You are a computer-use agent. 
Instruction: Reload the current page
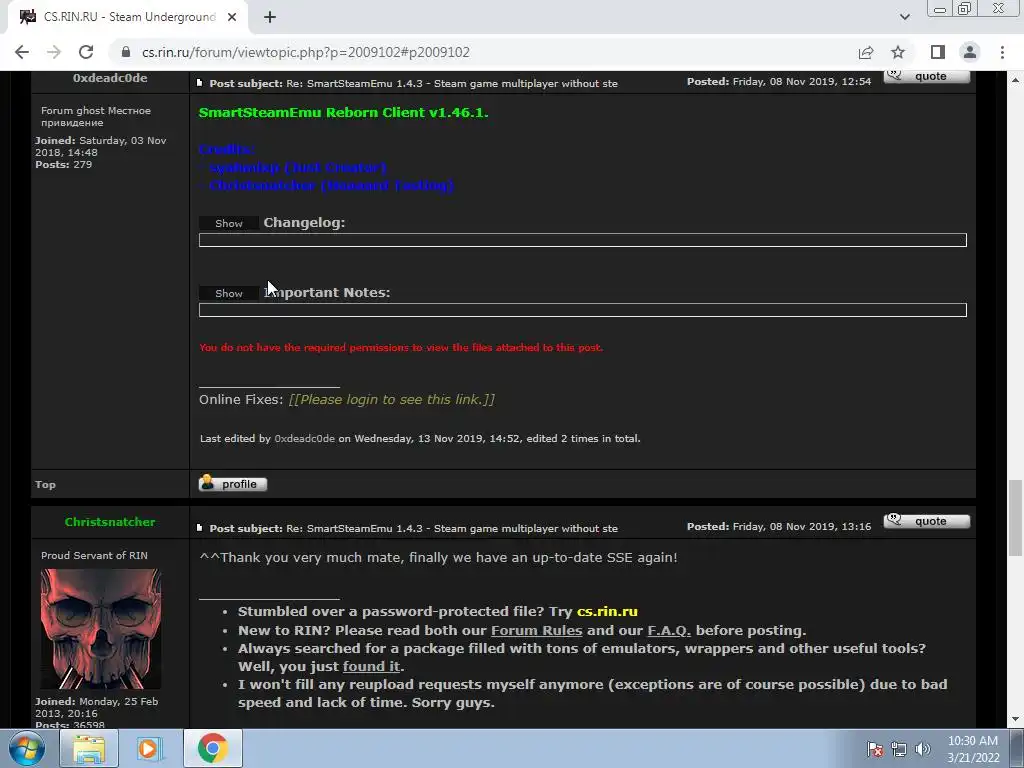click(86, 52)
